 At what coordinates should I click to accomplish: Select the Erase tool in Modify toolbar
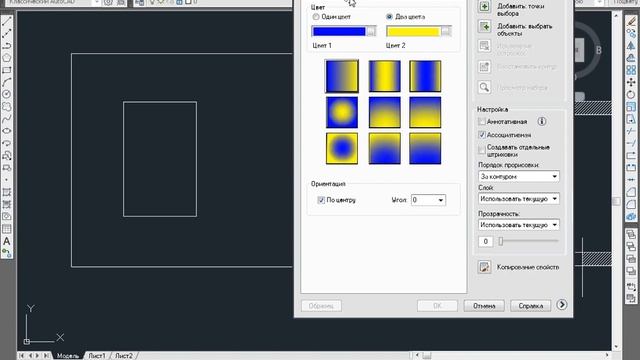[631, 21]
